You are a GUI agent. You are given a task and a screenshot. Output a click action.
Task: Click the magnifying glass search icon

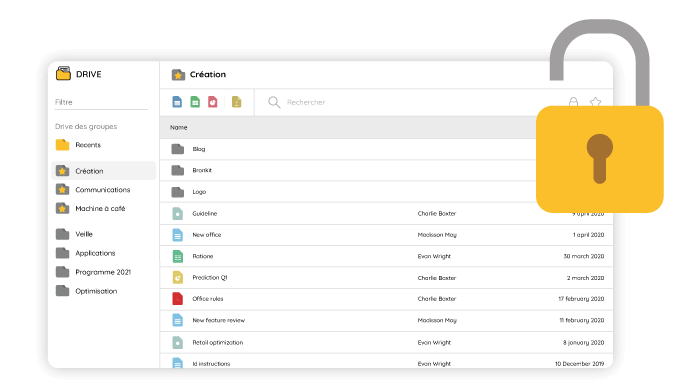tap(274, 102)
